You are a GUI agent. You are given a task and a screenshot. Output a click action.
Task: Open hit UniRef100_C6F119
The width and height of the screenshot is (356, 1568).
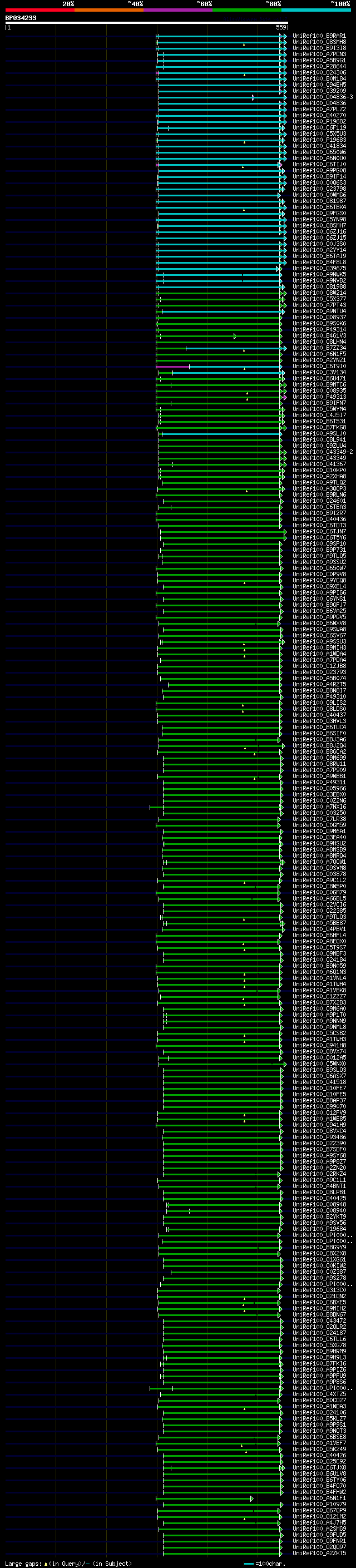(319, 128)
